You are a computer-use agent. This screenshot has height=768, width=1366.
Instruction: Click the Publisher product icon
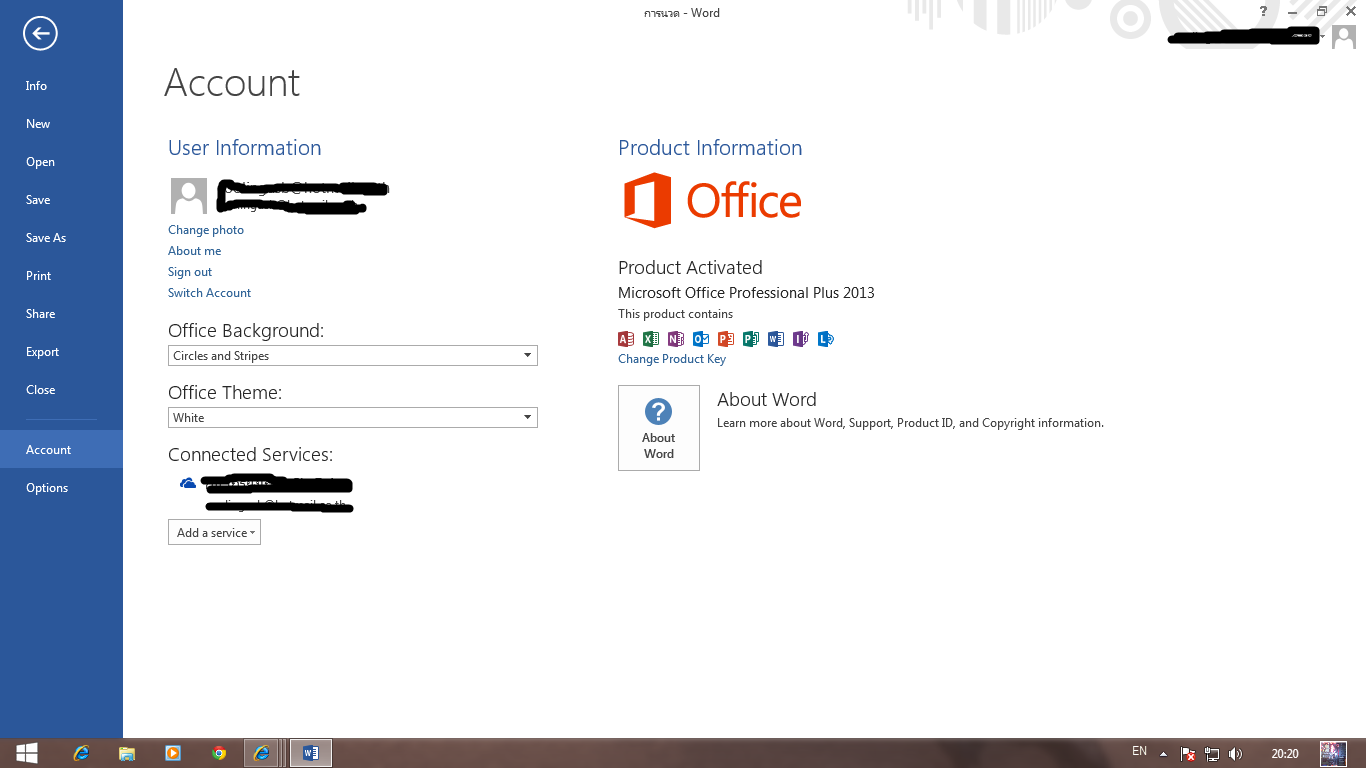751,339
